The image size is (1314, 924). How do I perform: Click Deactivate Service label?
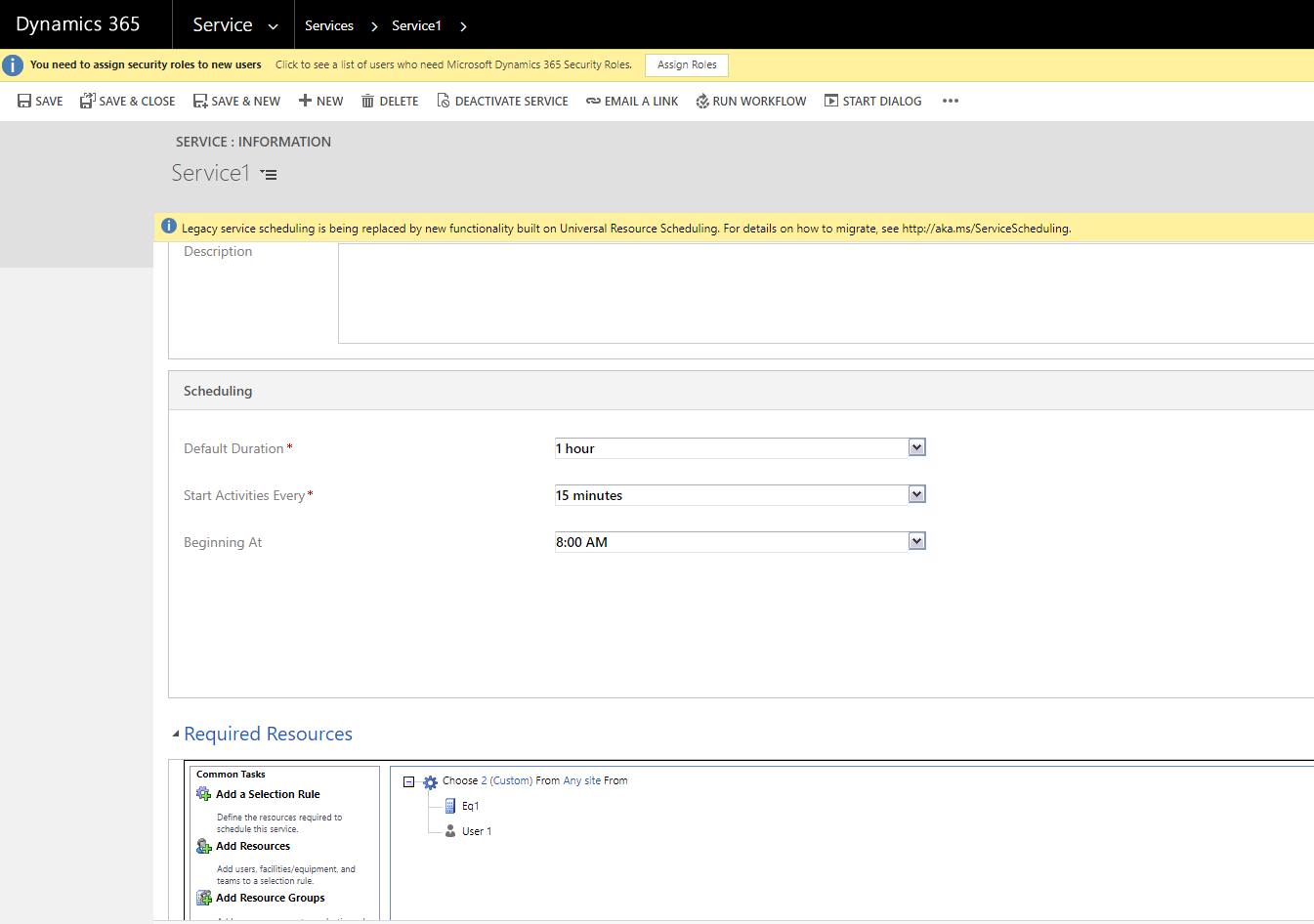(x=512, y=102)
